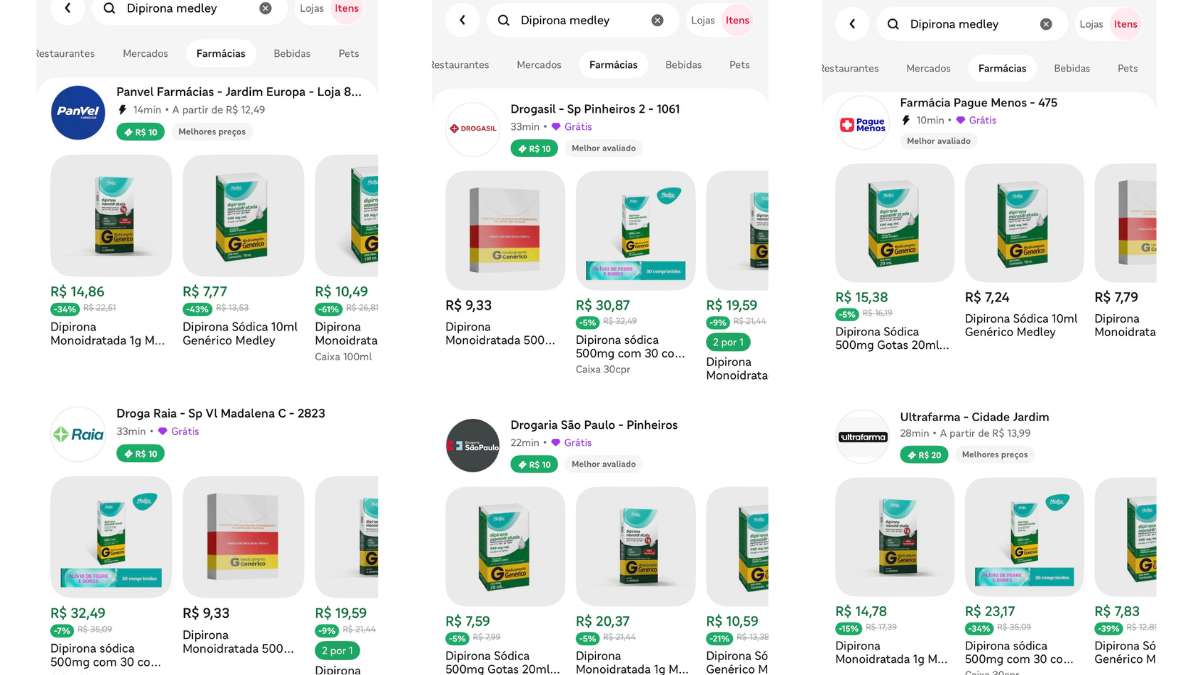Tap the R$ 14,86 Dipirona product image at Panvel

(111, 215)
